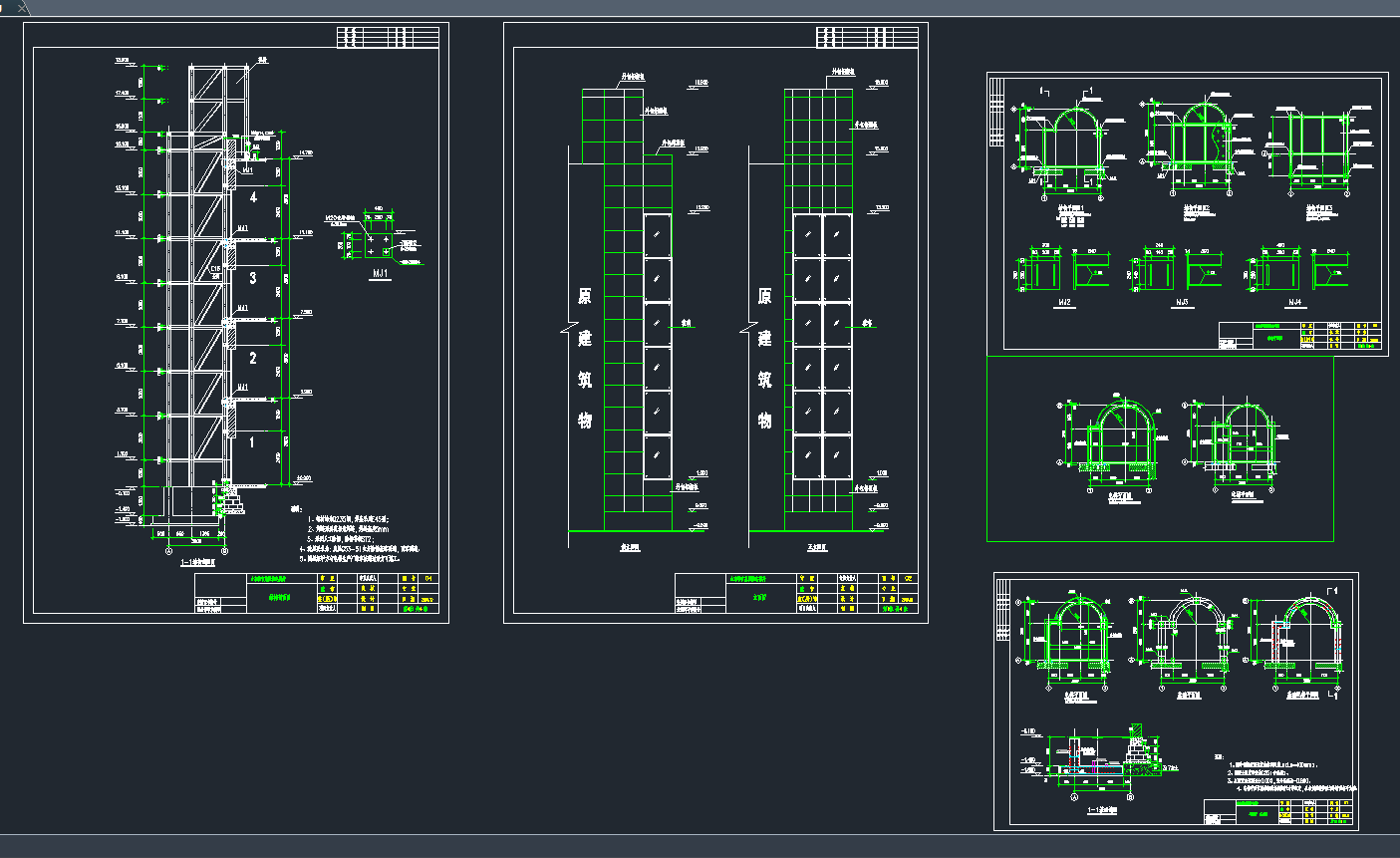Select floor number 1 in shaft section
The image size is (1400, 858).
coord(253,439)
